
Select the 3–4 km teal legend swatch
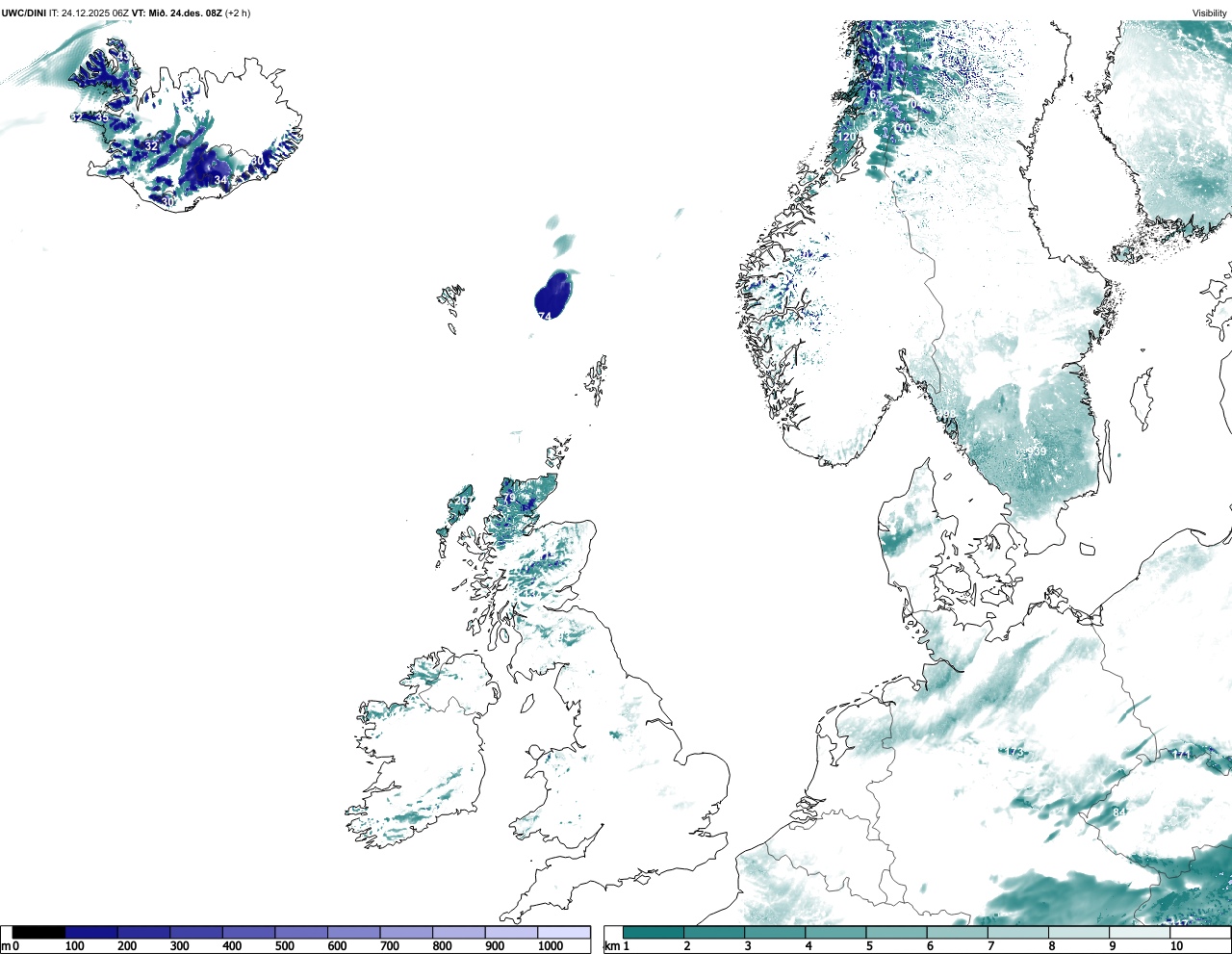775,932
